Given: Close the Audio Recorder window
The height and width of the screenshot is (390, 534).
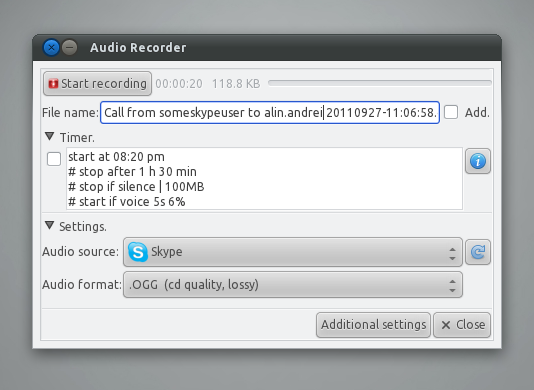Looking at the screenshot, I should coord(51,47).
